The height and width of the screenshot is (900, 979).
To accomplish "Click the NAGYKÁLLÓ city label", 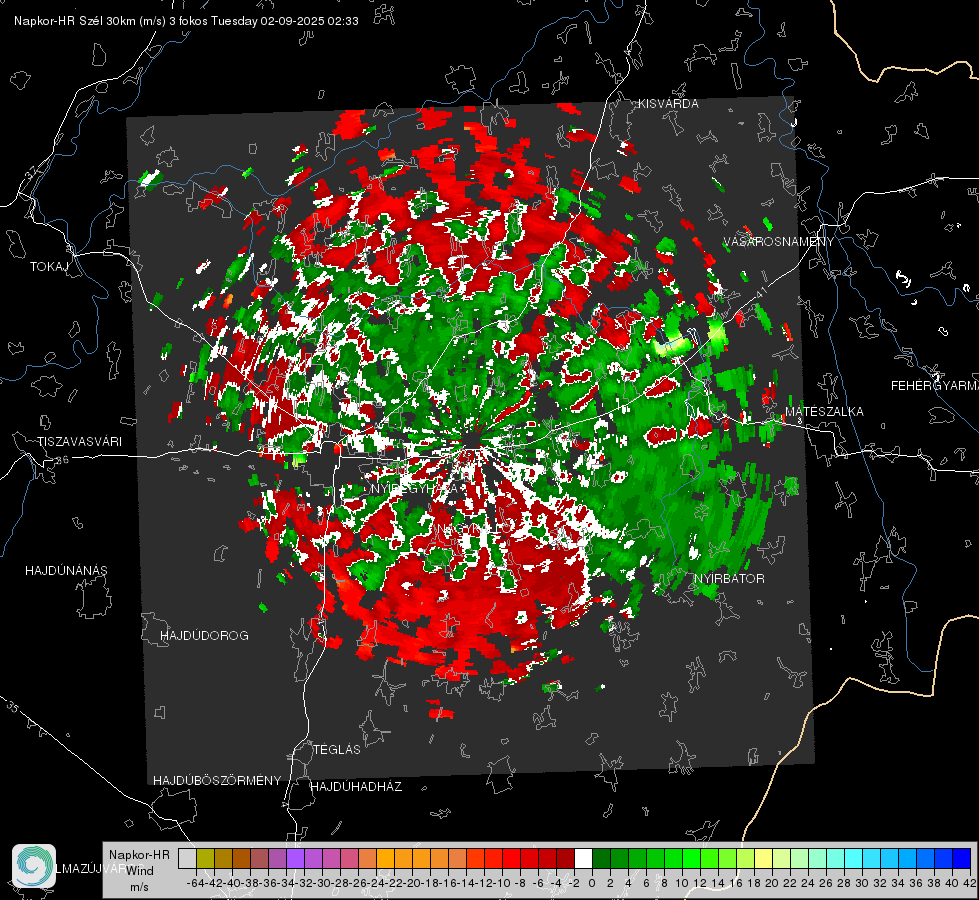I will 473,528.
